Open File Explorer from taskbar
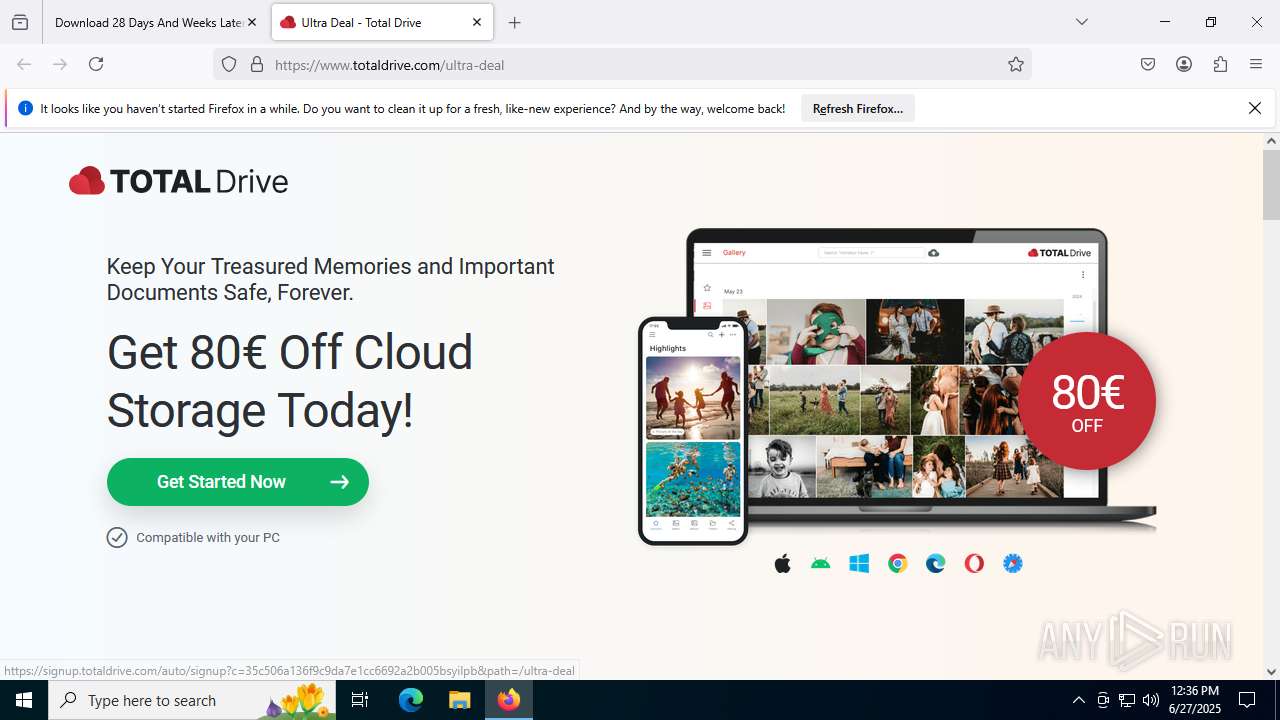 tap(459, 700)
